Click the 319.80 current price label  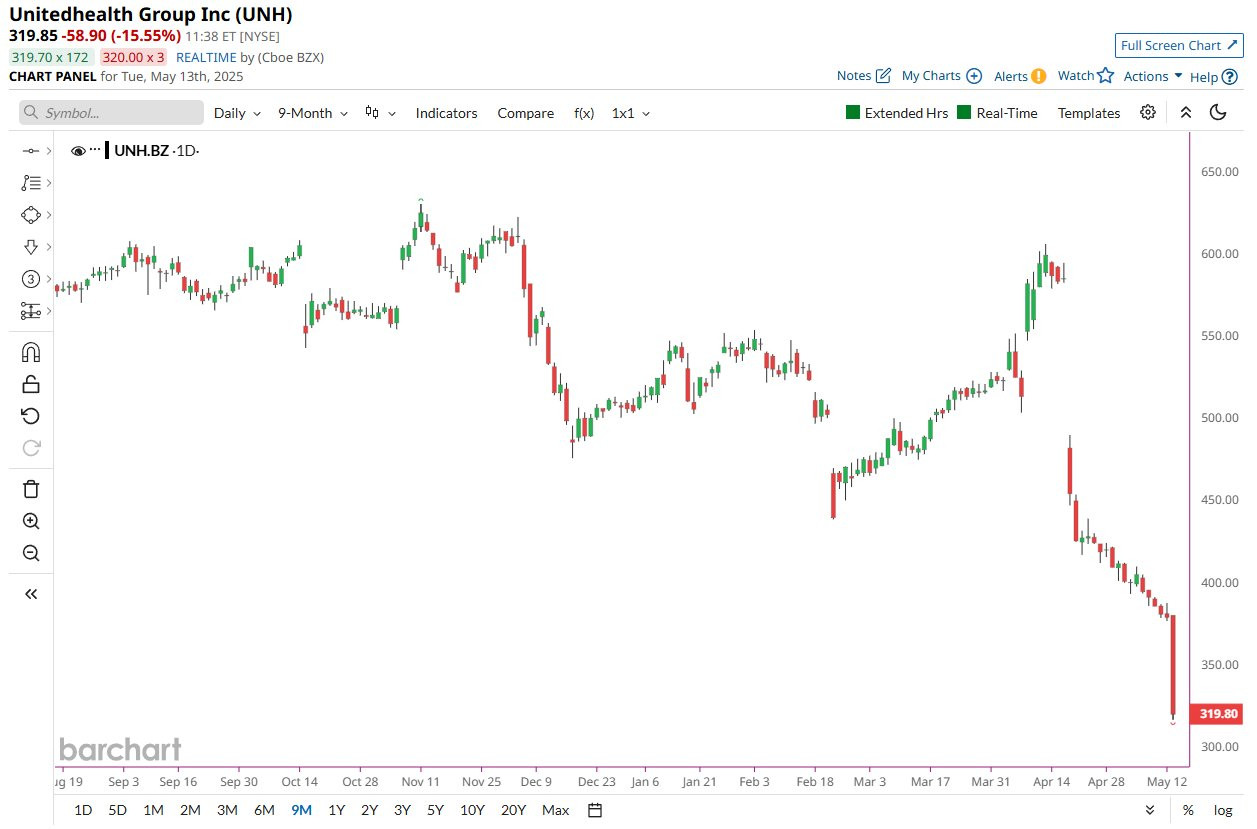(x=1217, y=714)
